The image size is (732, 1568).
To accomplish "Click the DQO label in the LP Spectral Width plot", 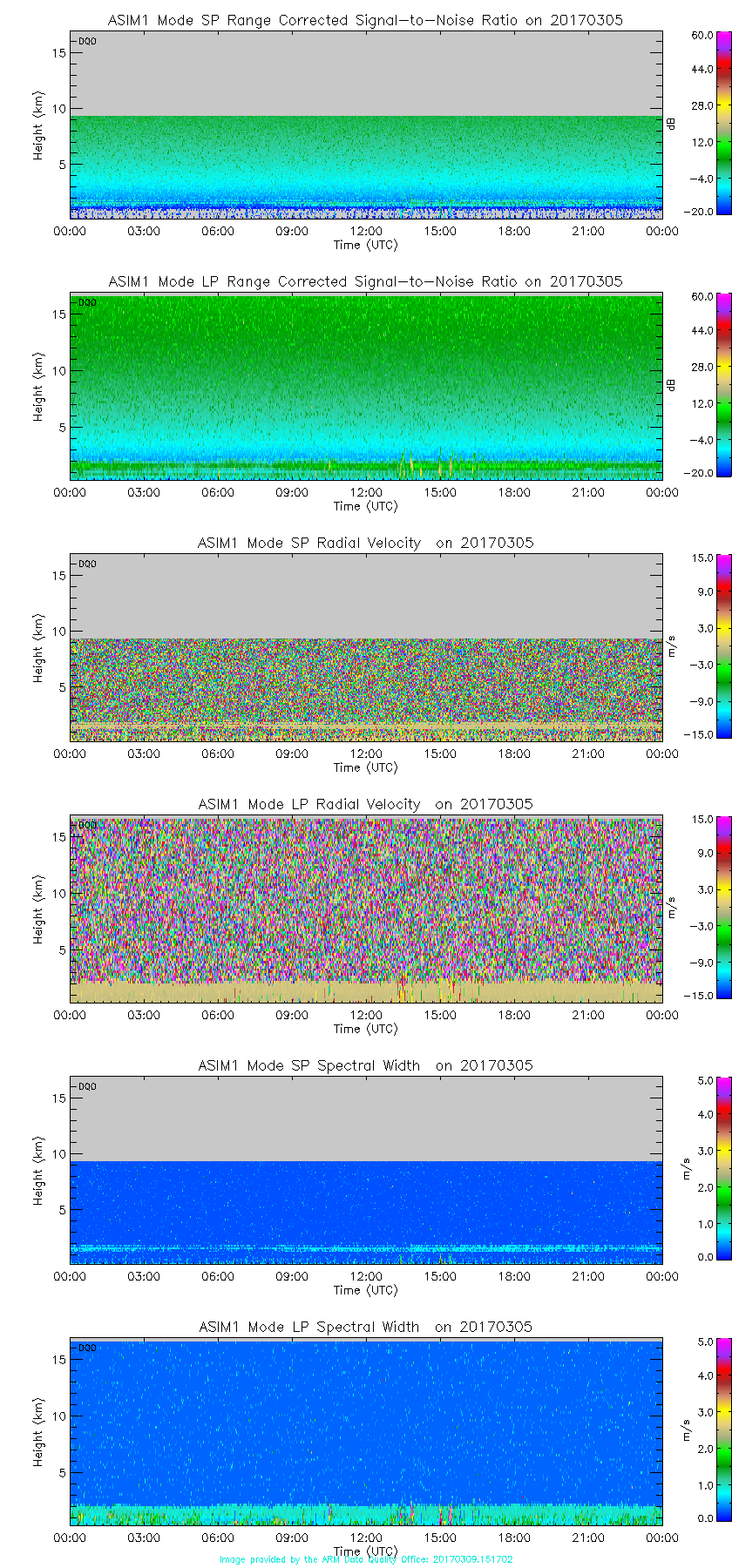I will point(87,1348).
